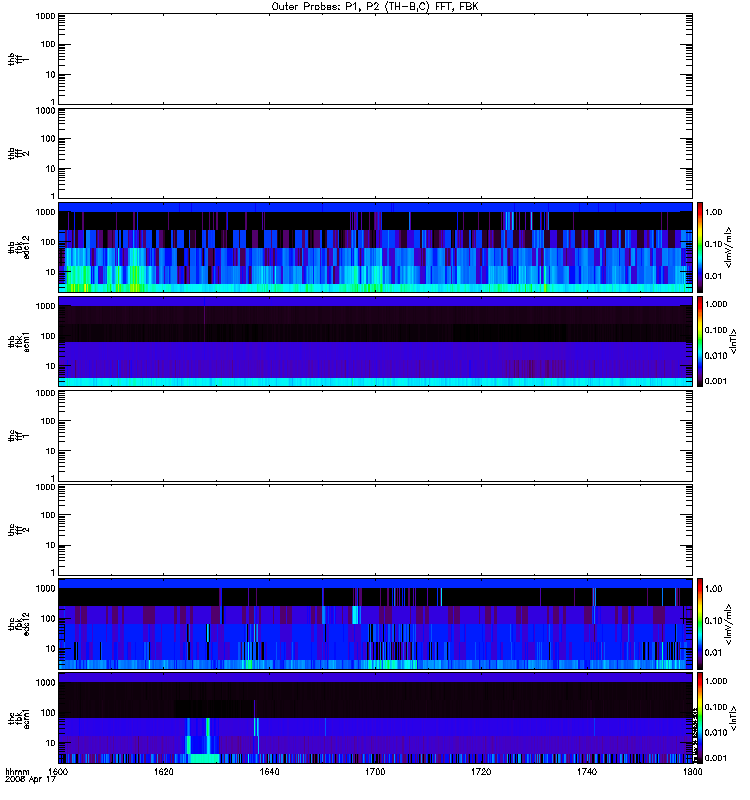
Task: Select the color bar of thc fbk edc12 panel
Action: tap(700, 623)
